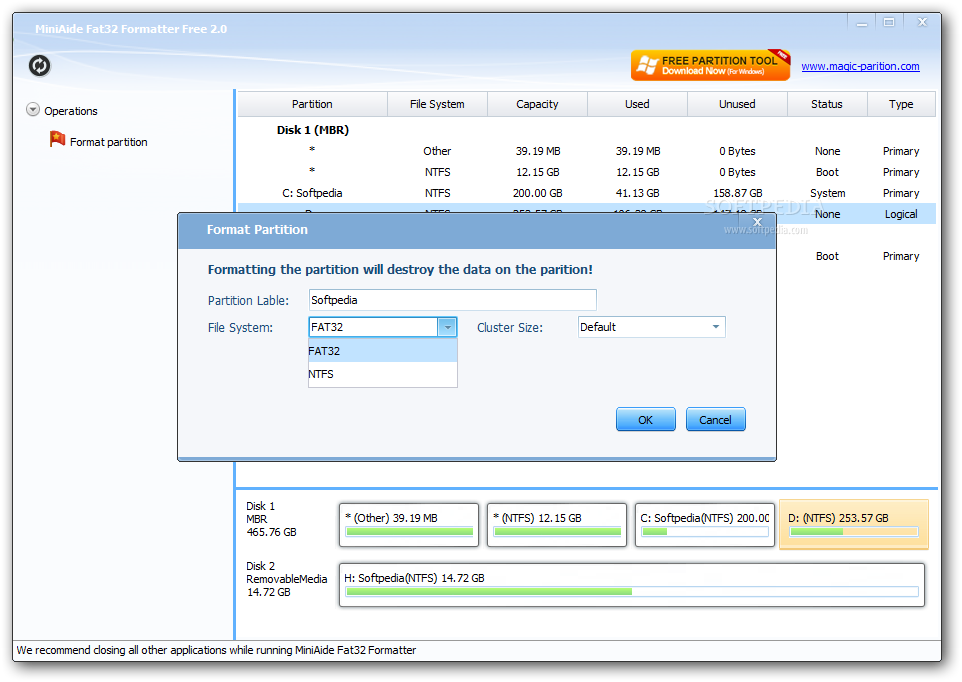Choose NTFS from the file system list
Image resolution: width=962 pixels, height=682 pixels.
tap(383, 374)
